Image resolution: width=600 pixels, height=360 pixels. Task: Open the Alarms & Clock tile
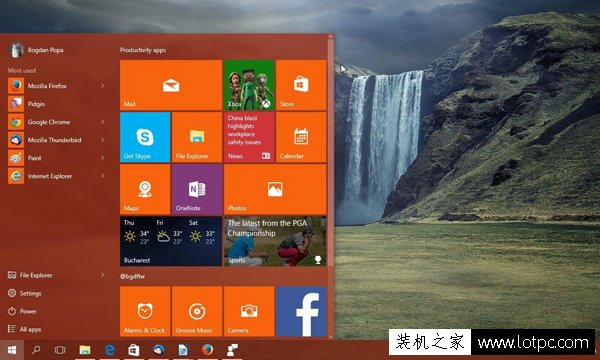(145, 311)
